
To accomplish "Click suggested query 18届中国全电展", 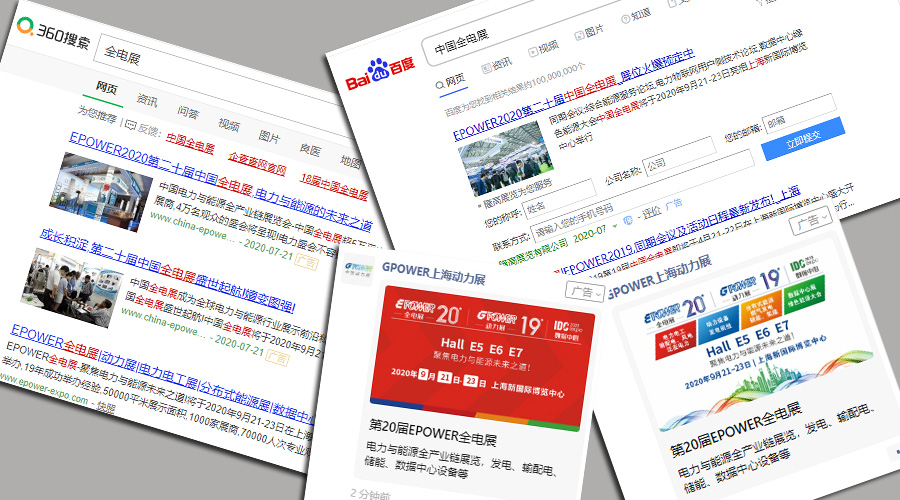I will [x=334, y=187].
